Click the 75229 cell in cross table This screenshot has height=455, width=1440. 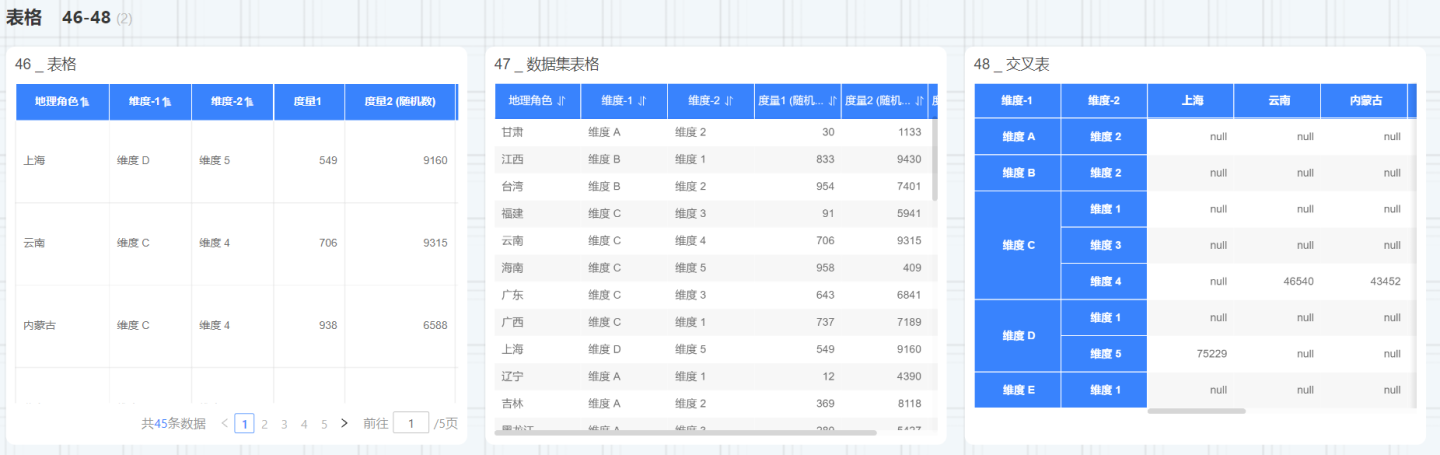[1191, 353]
